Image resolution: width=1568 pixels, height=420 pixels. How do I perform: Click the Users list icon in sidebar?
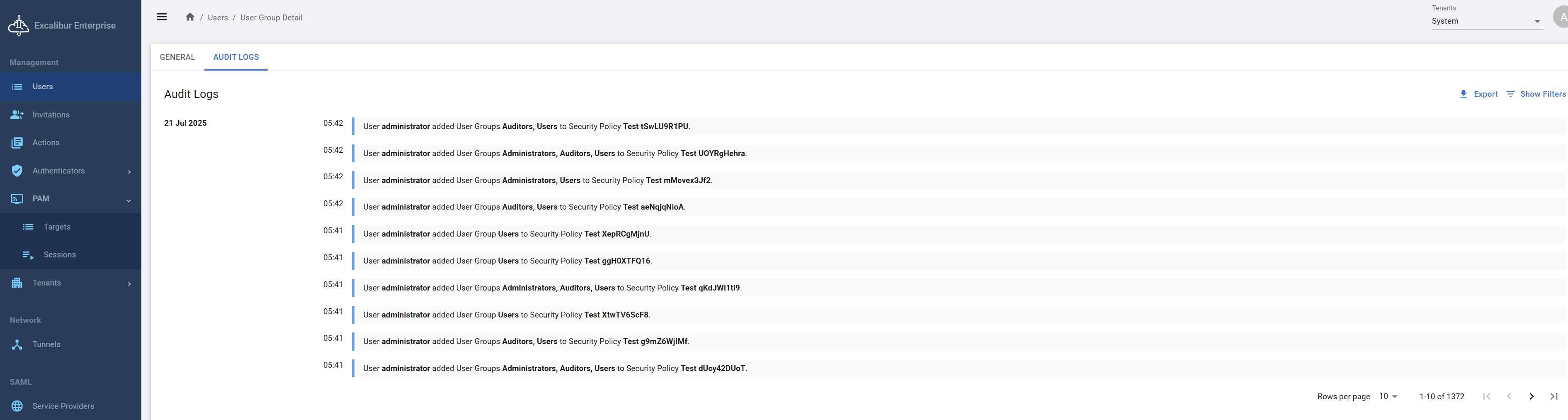[x=17, y=87]
